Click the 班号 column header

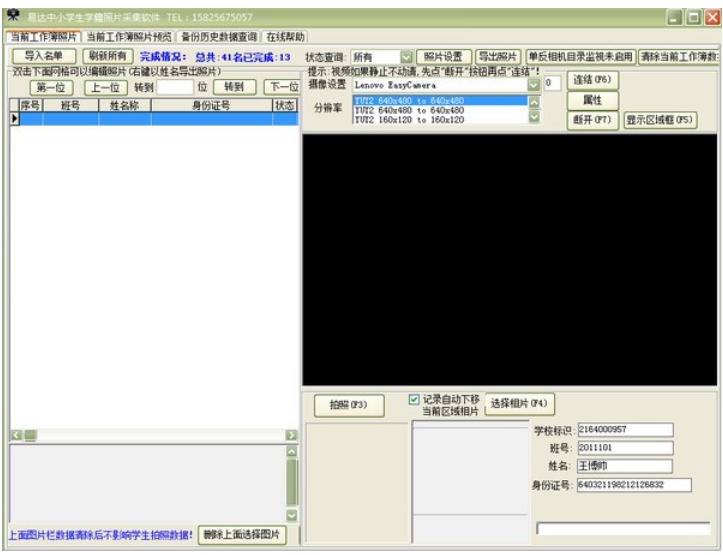pyautogui.click(x=71, y=106)
